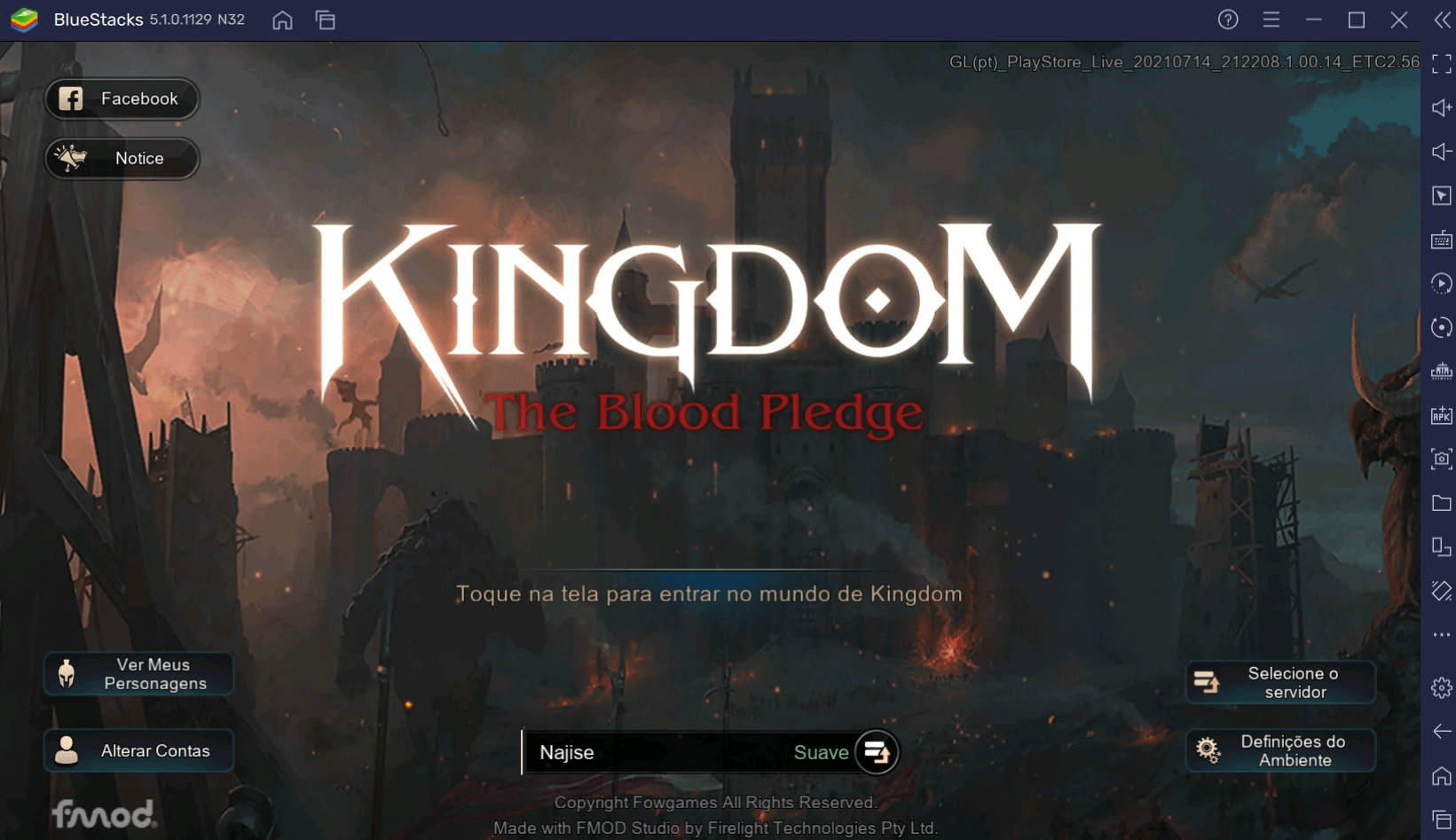This screenshot has height=840, width=1456.
Task: Click the build version text in the top corner
Action: pyautogui.click(x=1184, y=62)
